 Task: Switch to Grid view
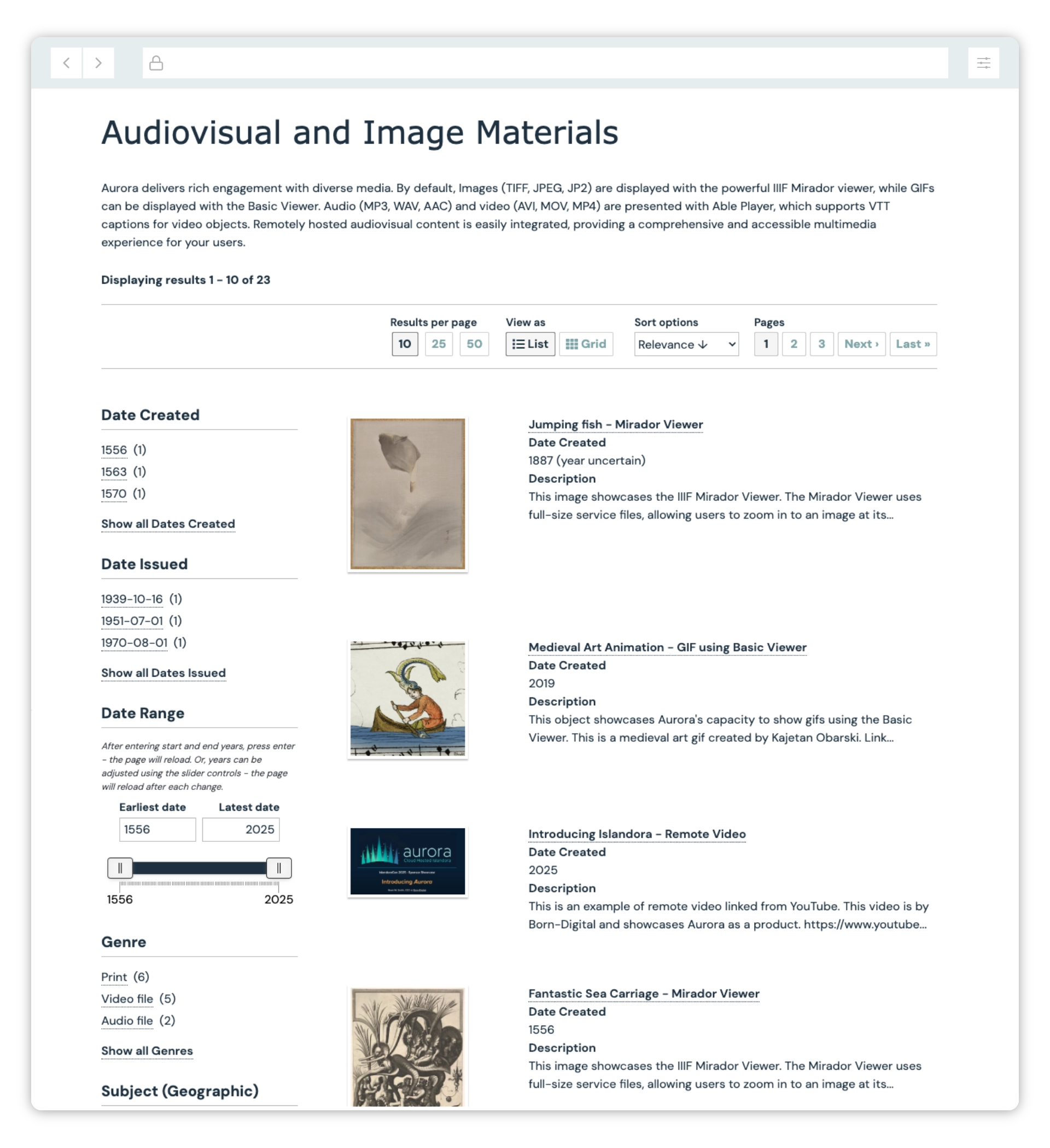tap(587, 344)
